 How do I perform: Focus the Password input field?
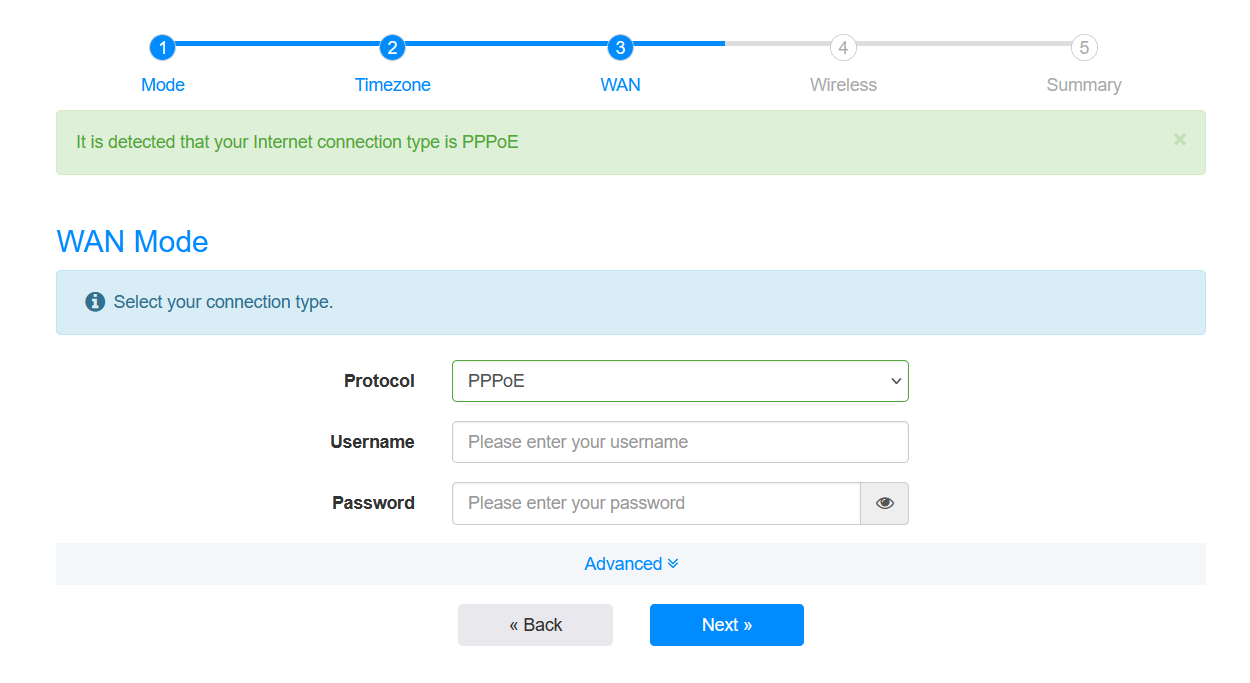pyautogui.click(x=656, y=503)
